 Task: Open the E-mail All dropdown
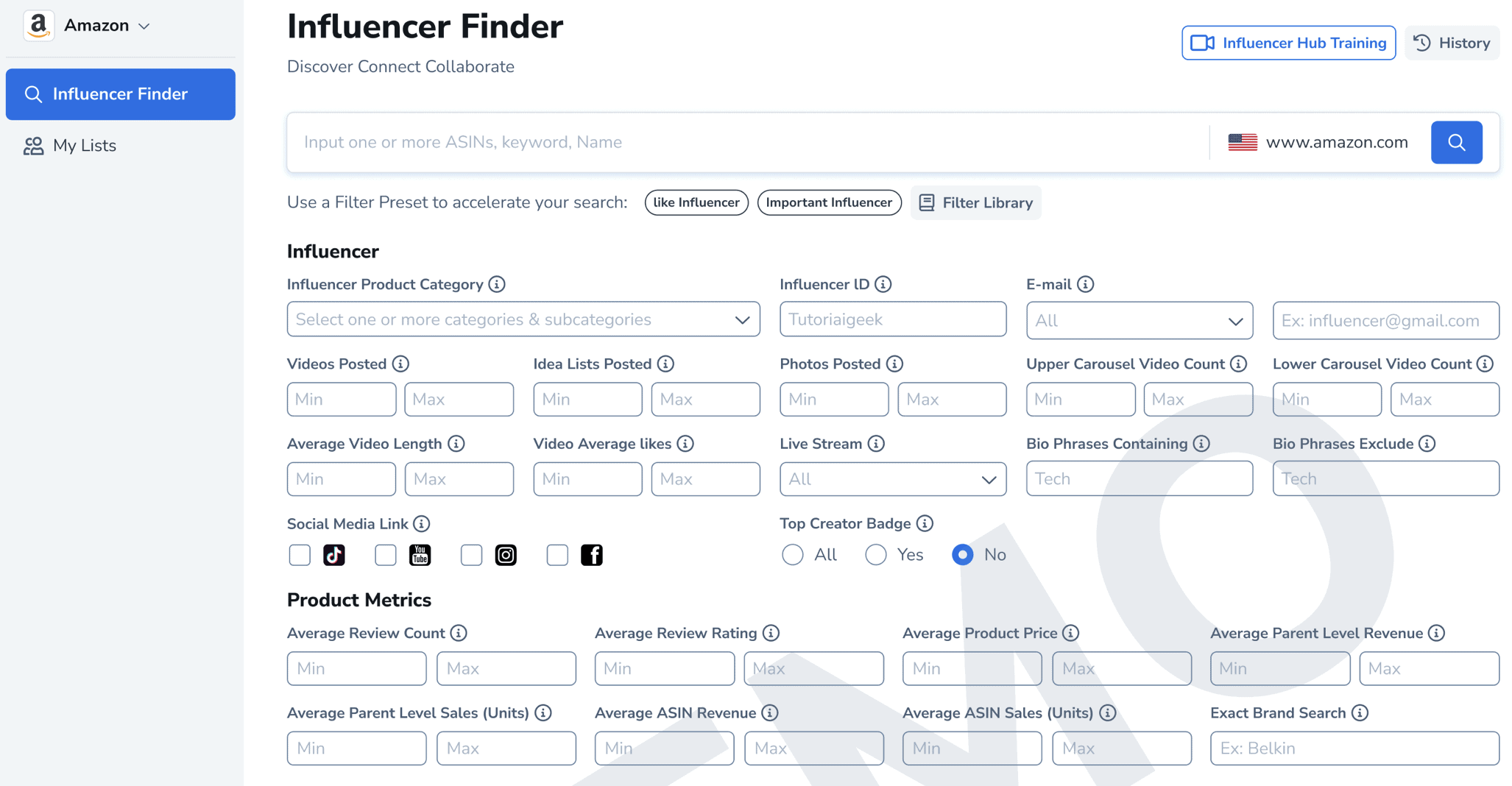(x=1140, y=321)
